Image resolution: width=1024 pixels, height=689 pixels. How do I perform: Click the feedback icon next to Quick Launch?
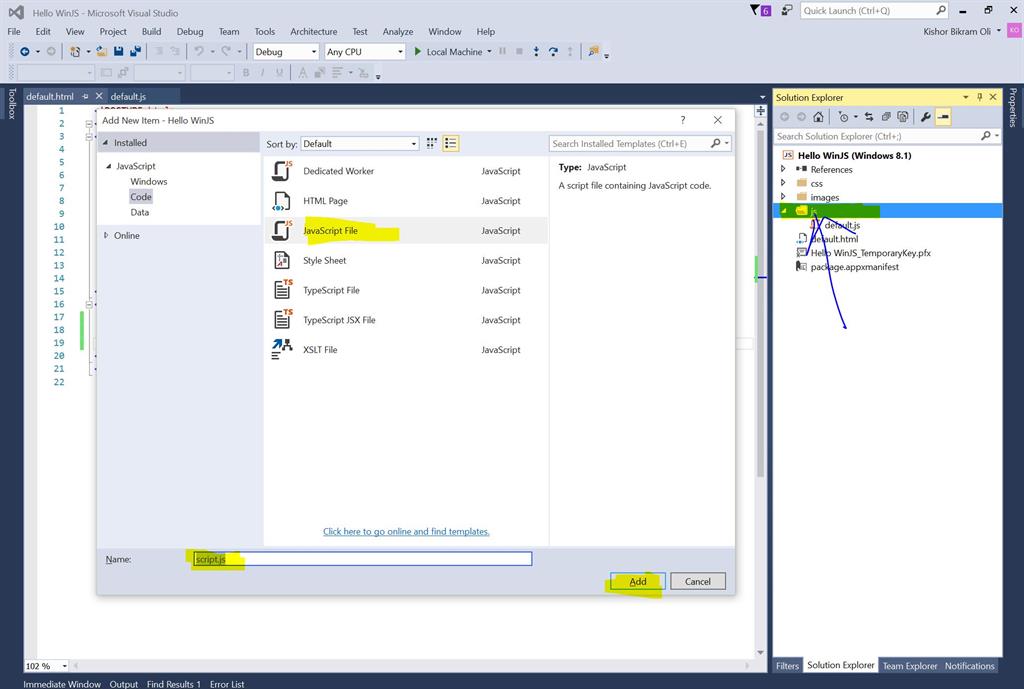pyautogui.click(x=787, y=10)
